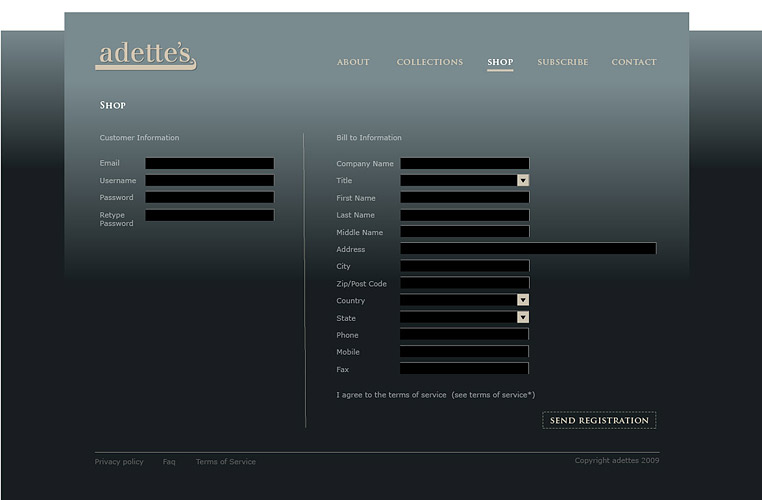Focus the Username text field
This screenshot has height=500, width=762.
[x=209, y=181]
